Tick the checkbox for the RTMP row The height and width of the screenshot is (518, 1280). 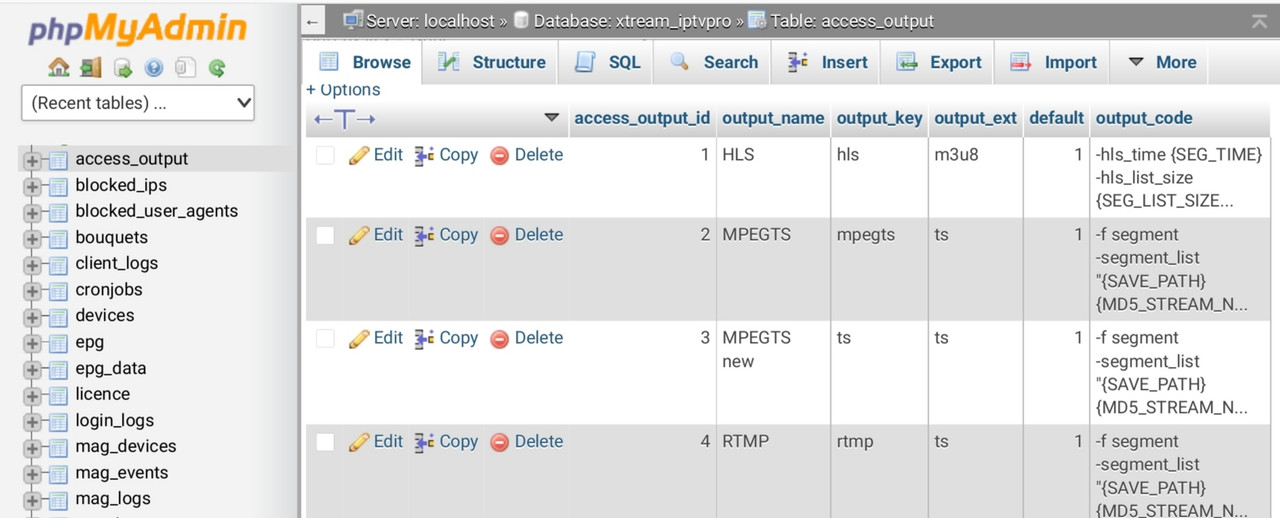tap(325, 441)
